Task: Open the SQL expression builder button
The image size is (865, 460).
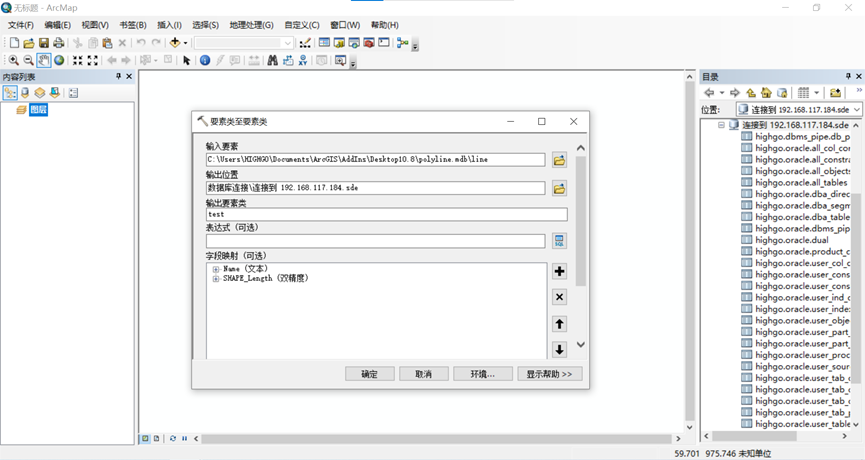Action: [559, 240]
